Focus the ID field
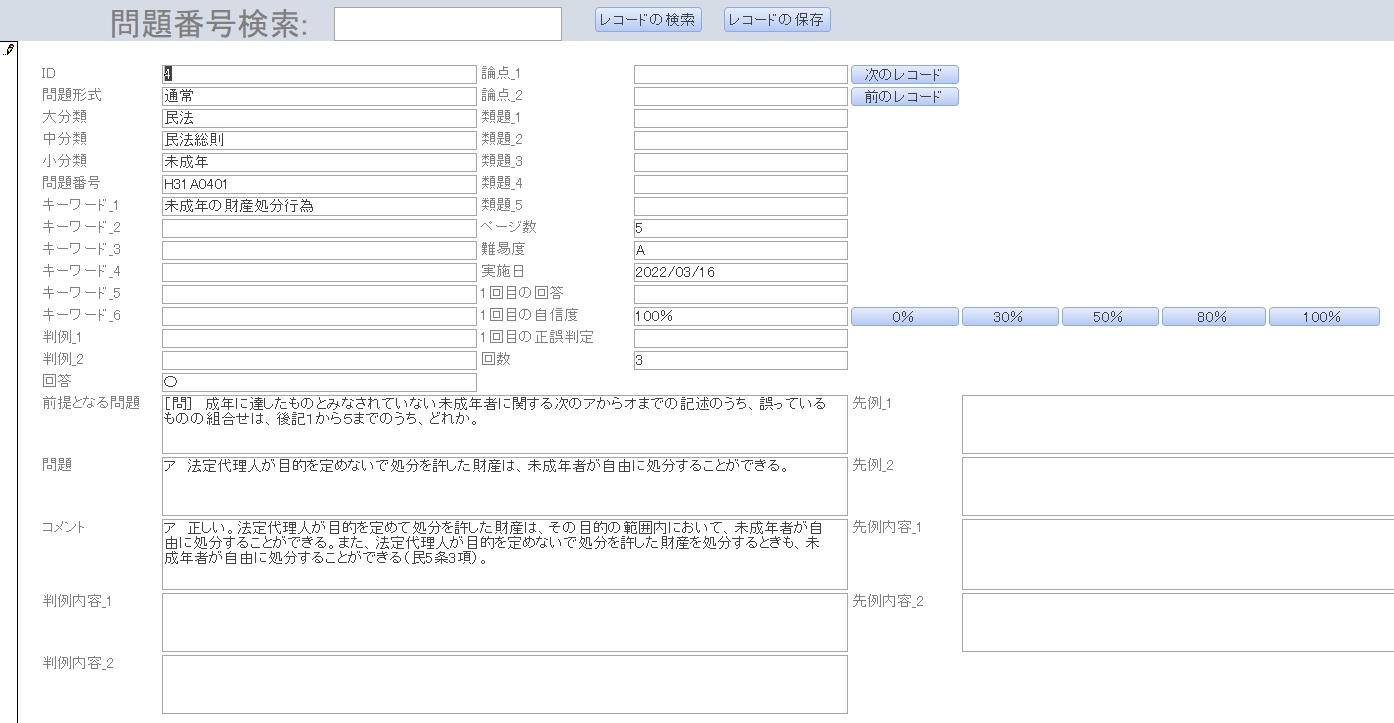 (x=318, y=75)
